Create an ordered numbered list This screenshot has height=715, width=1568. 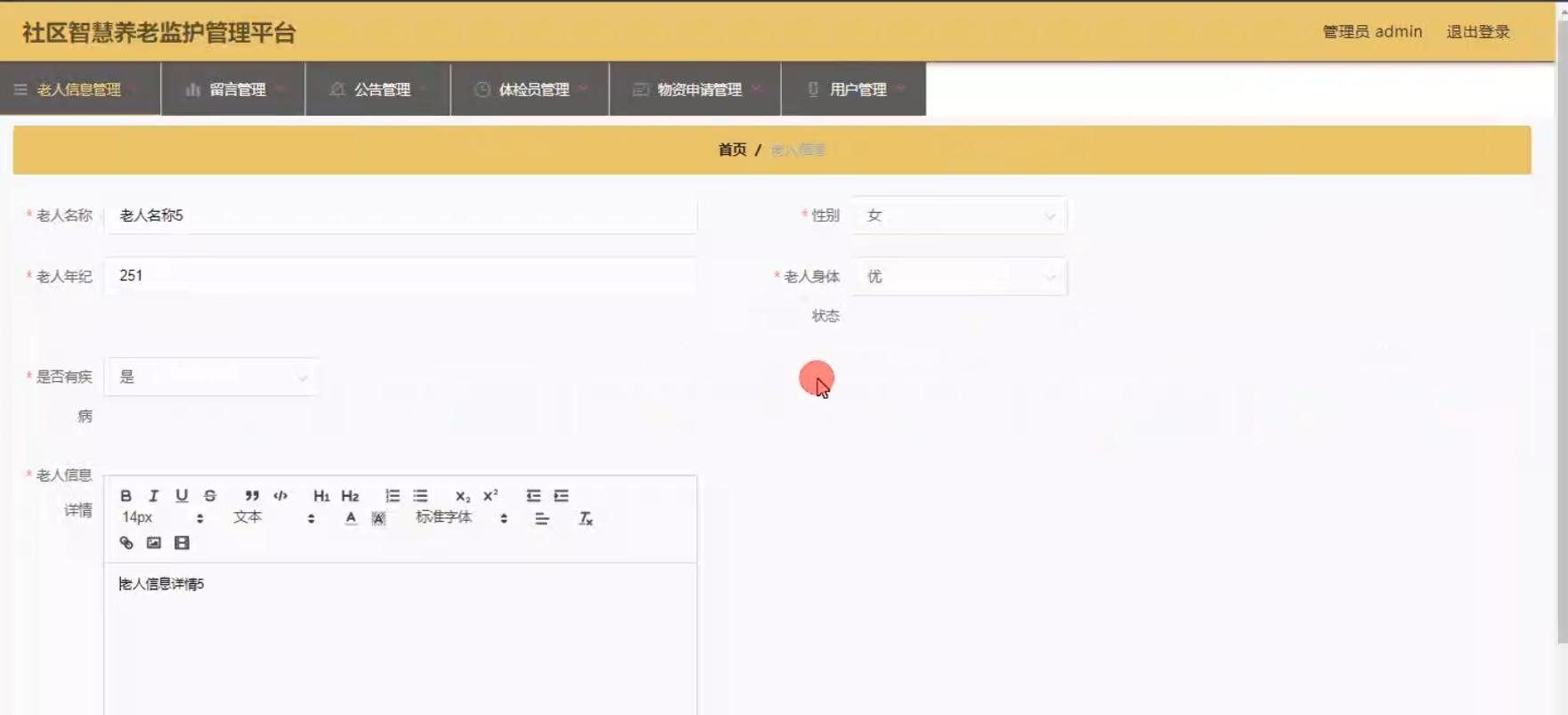click(392, 496)
